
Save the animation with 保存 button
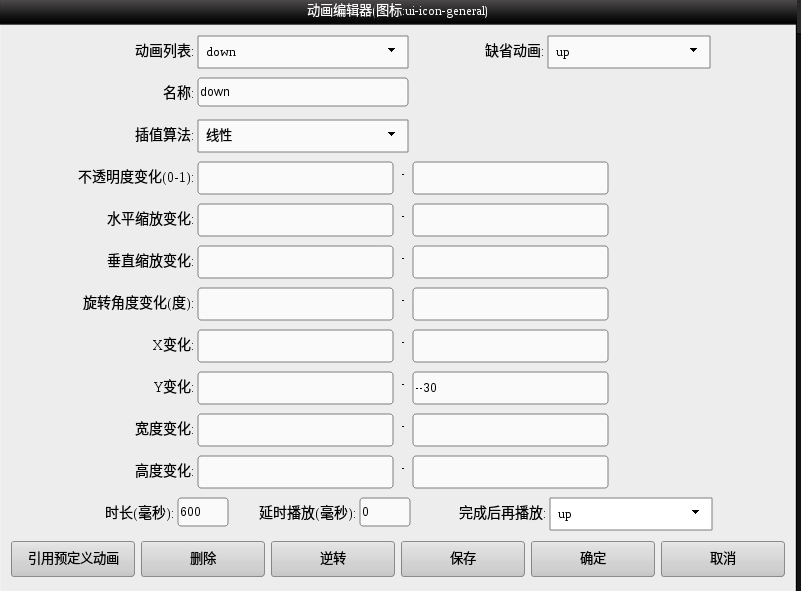point(463,559)
